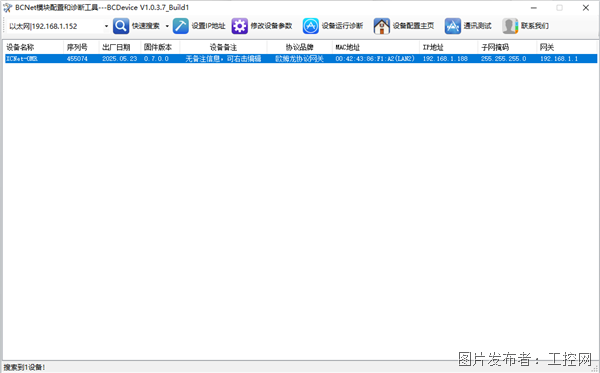The height and width of the screenshot is (373, 600).
Task: Click the 无备注信息，可右击编辑 remark cell
Action: [x=223, y=59]
